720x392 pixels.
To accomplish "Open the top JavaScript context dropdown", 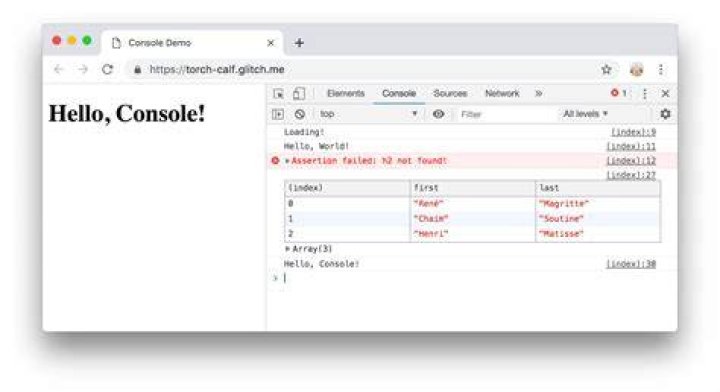I will point(368,114).
